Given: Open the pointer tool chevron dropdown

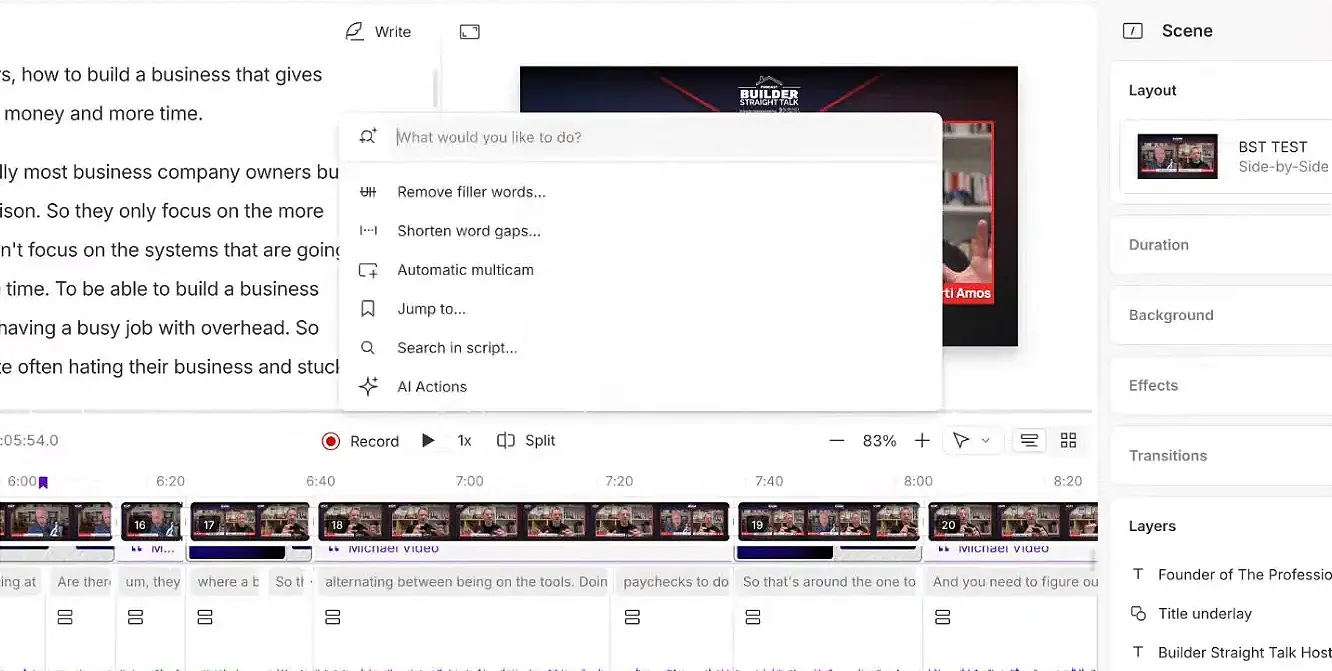Looking at the screenshot, I should pyautogui.click(x=986, y=440).
